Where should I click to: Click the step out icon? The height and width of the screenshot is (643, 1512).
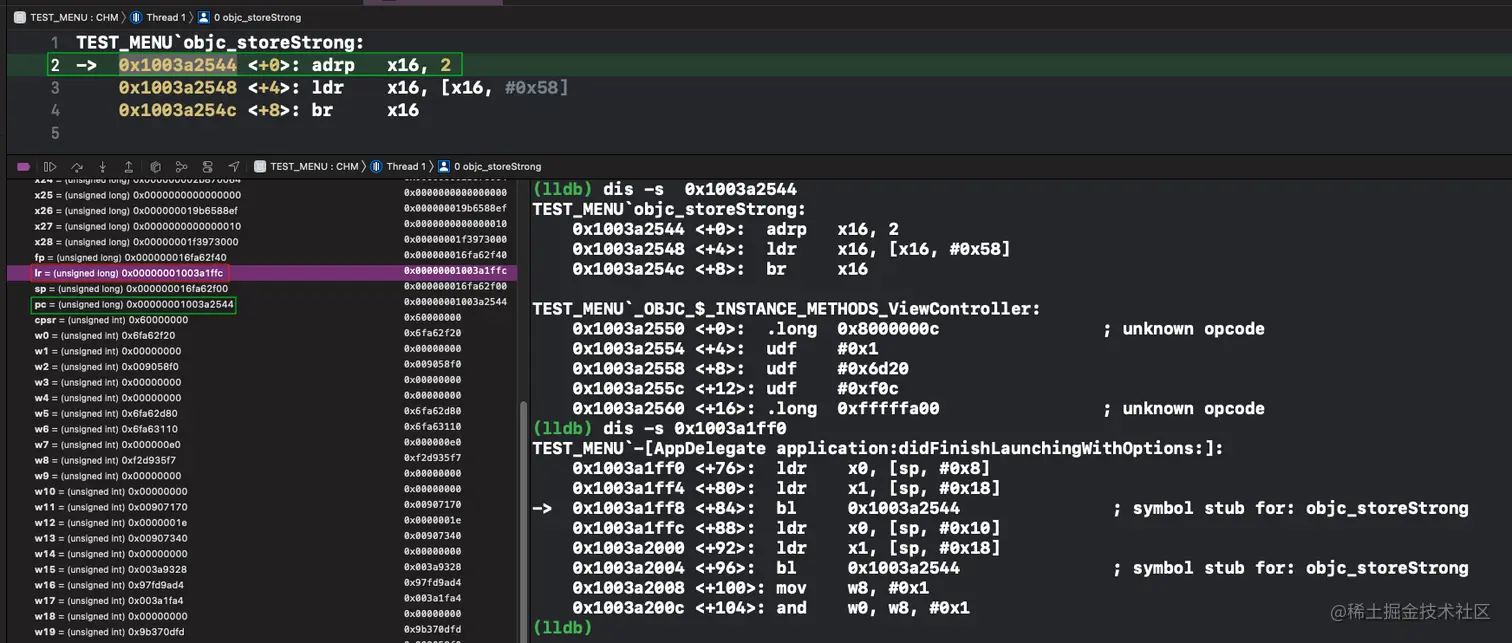128,166
